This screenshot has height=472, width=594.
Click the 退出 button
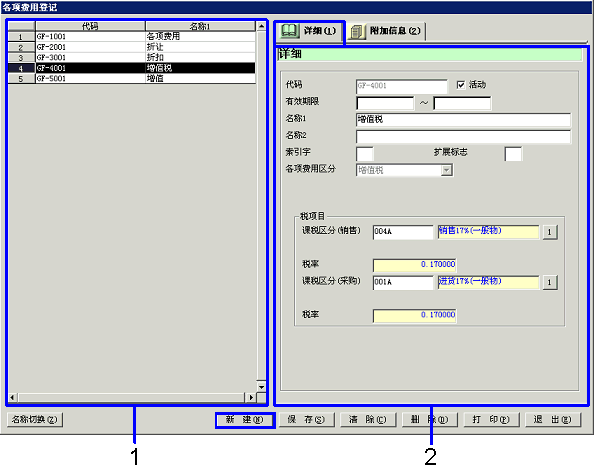[553, 420]
